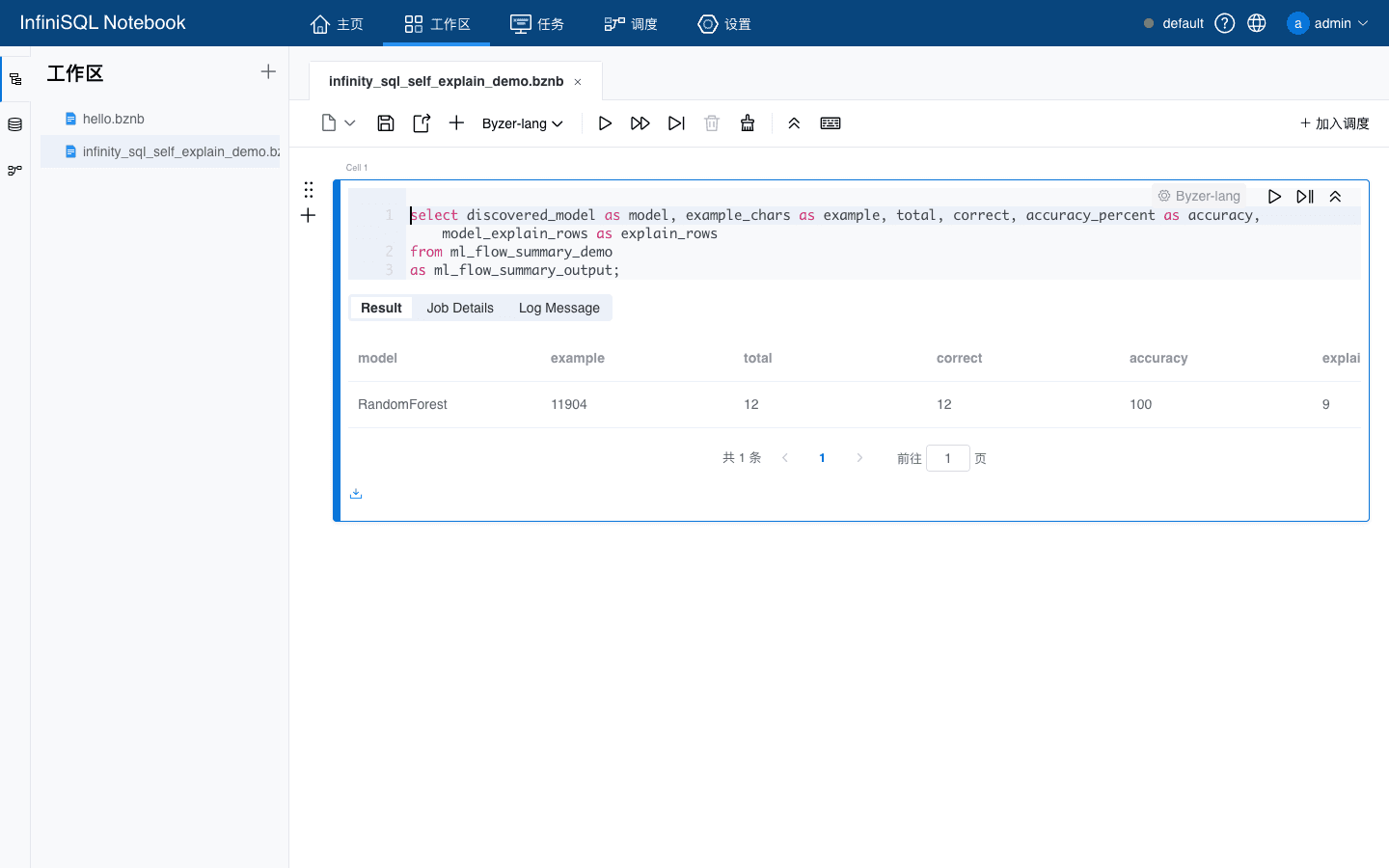Open the 调度 schedule page
The height and width of the screenshot is (868, 1389).
tap(631, 24)
